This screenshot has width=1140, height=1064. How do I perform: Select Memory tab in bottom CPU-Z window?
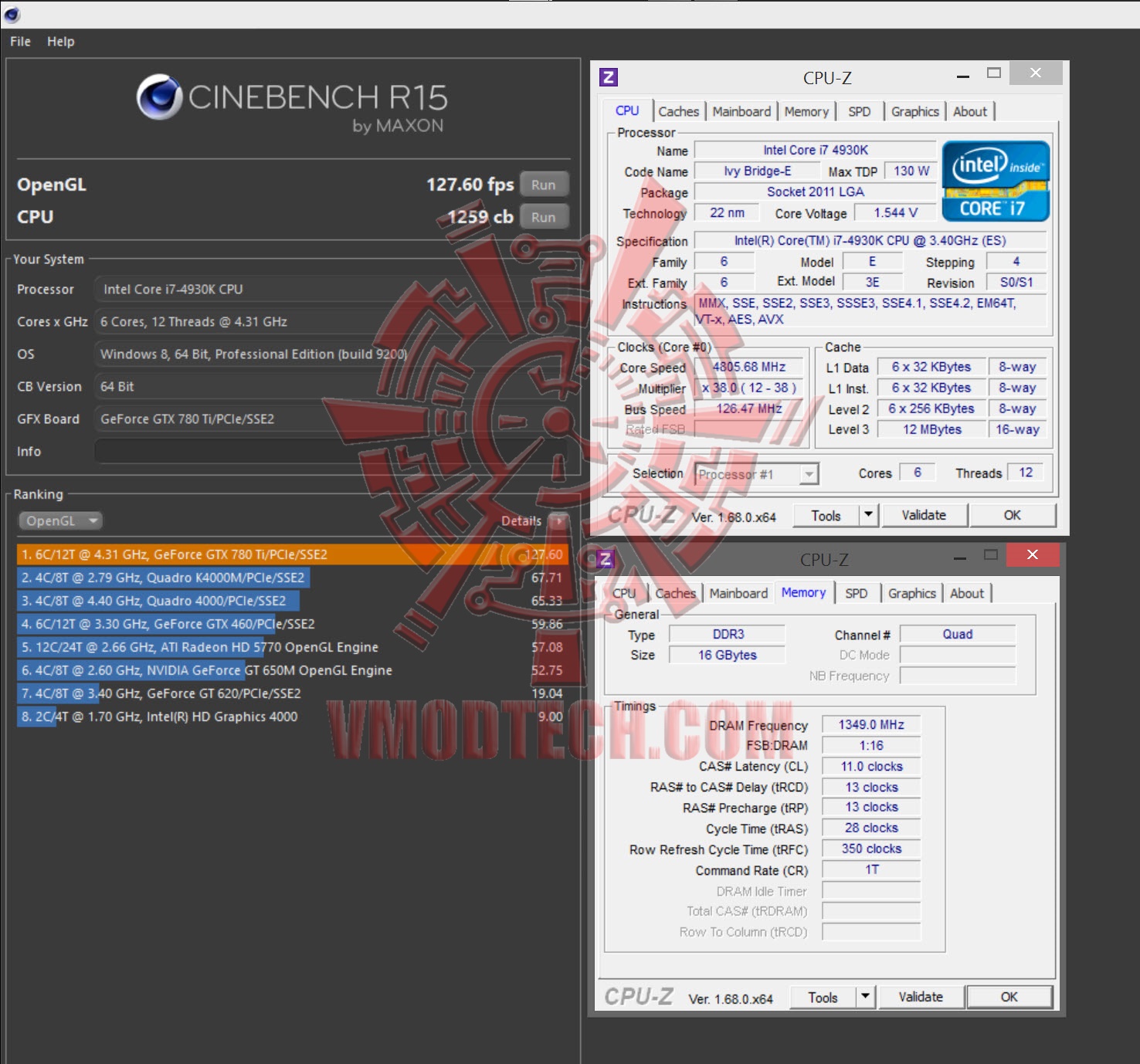point(803,593)
